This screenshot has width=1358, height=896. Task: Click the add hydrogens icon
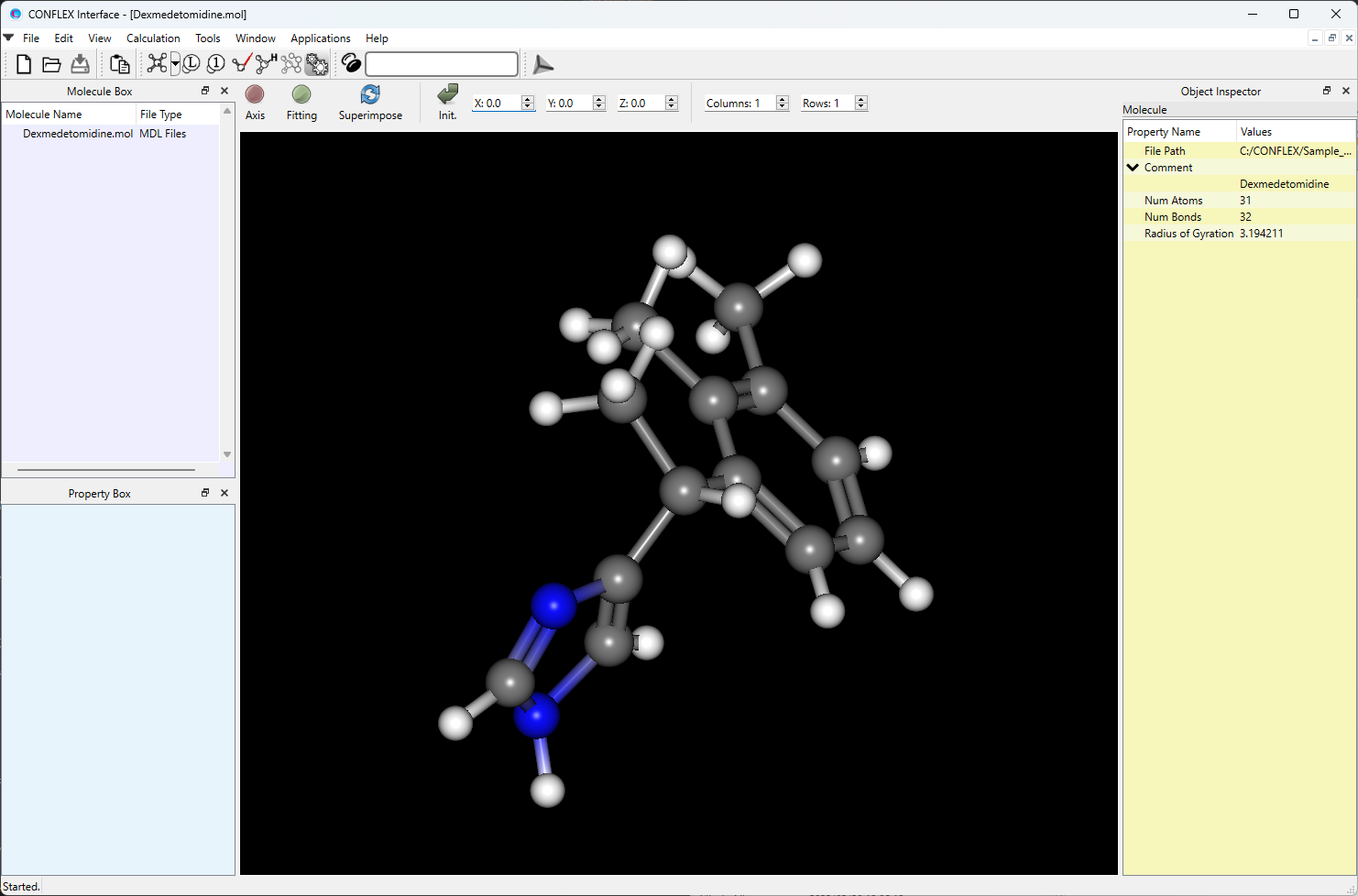(264, 64)
